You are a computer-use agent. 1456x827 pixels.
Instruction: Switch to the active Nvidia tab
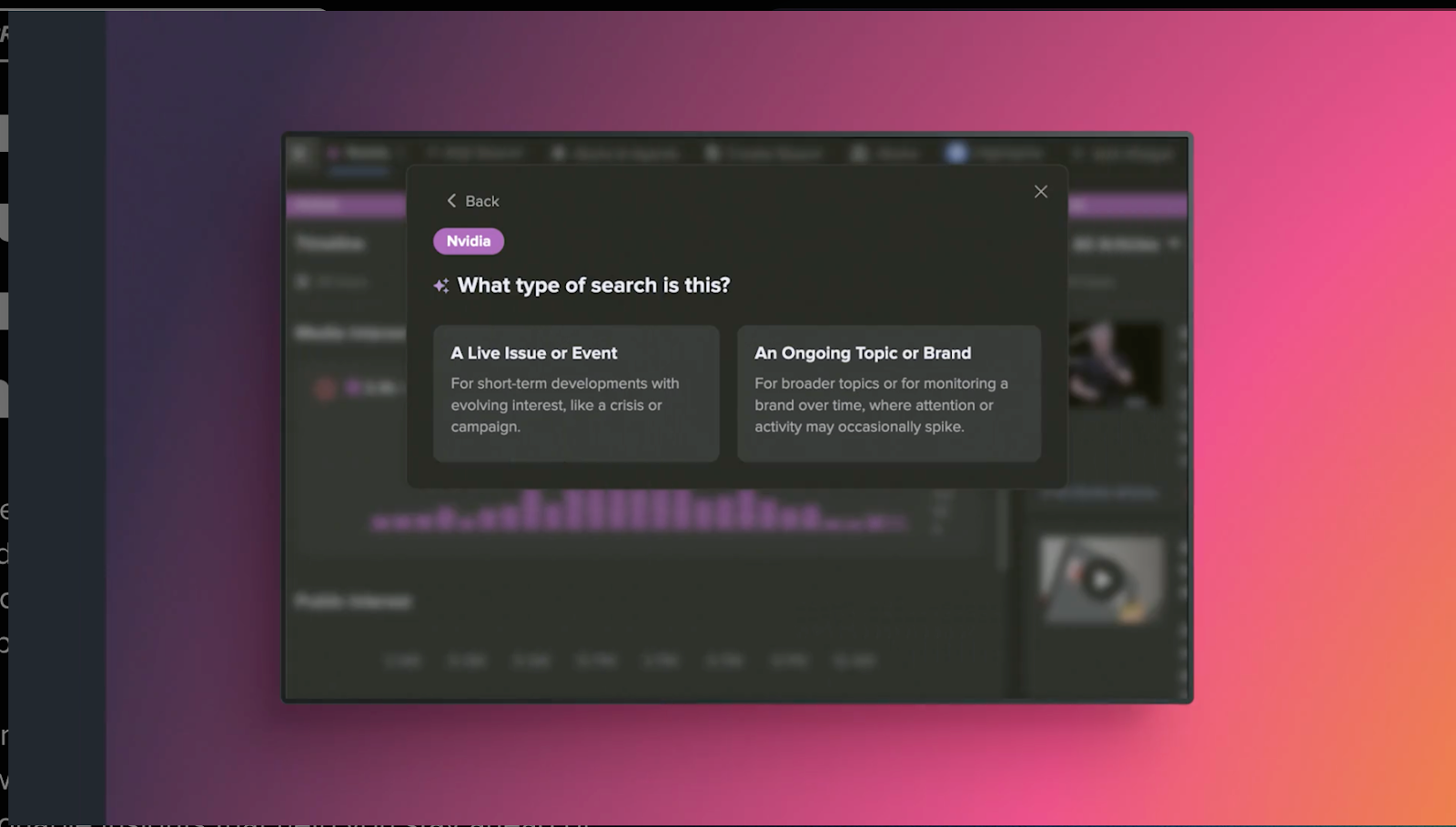[364, 153]
